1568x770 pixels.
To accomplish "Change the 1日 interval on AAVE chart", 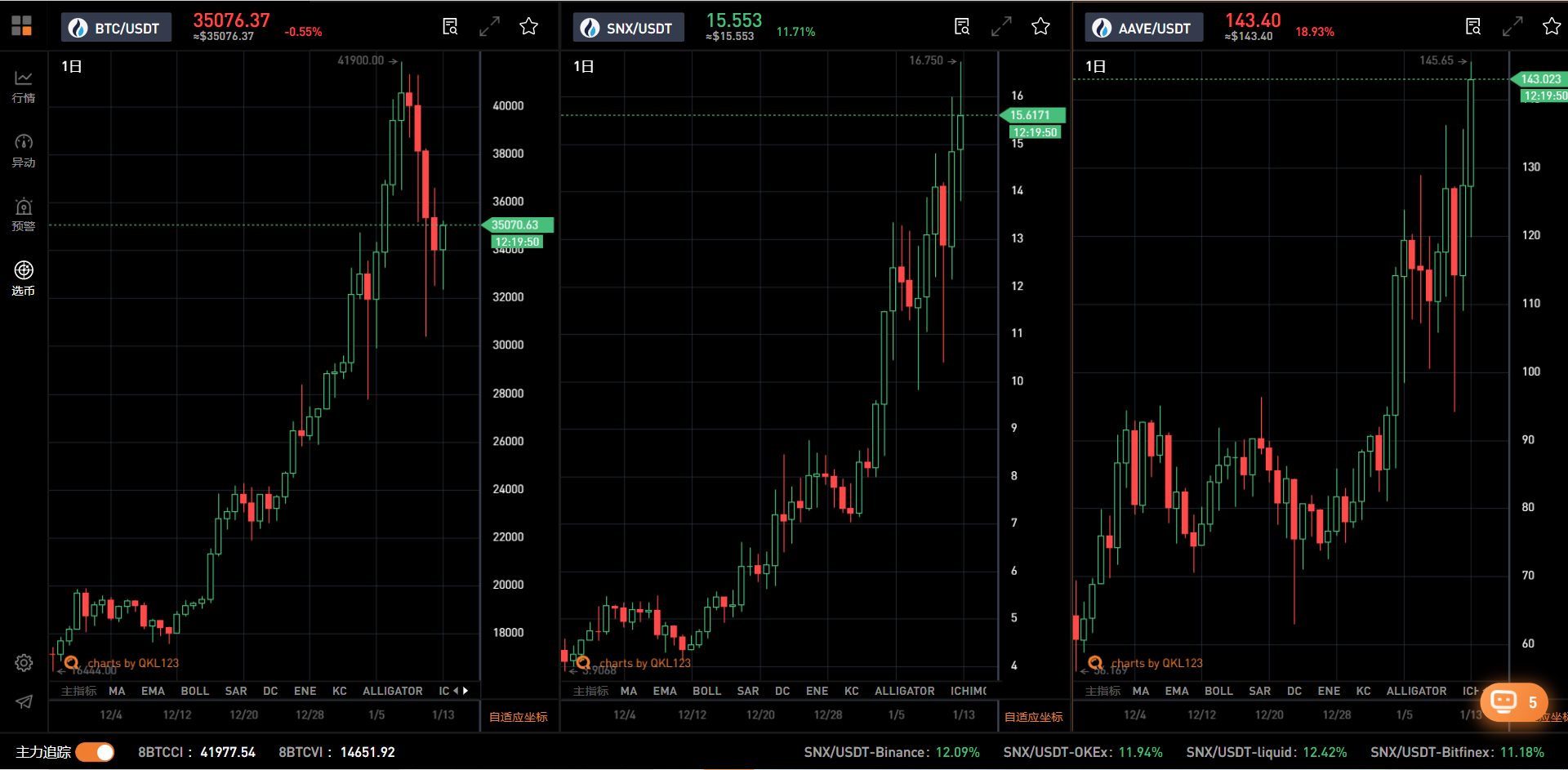I will coord(1095,66).
